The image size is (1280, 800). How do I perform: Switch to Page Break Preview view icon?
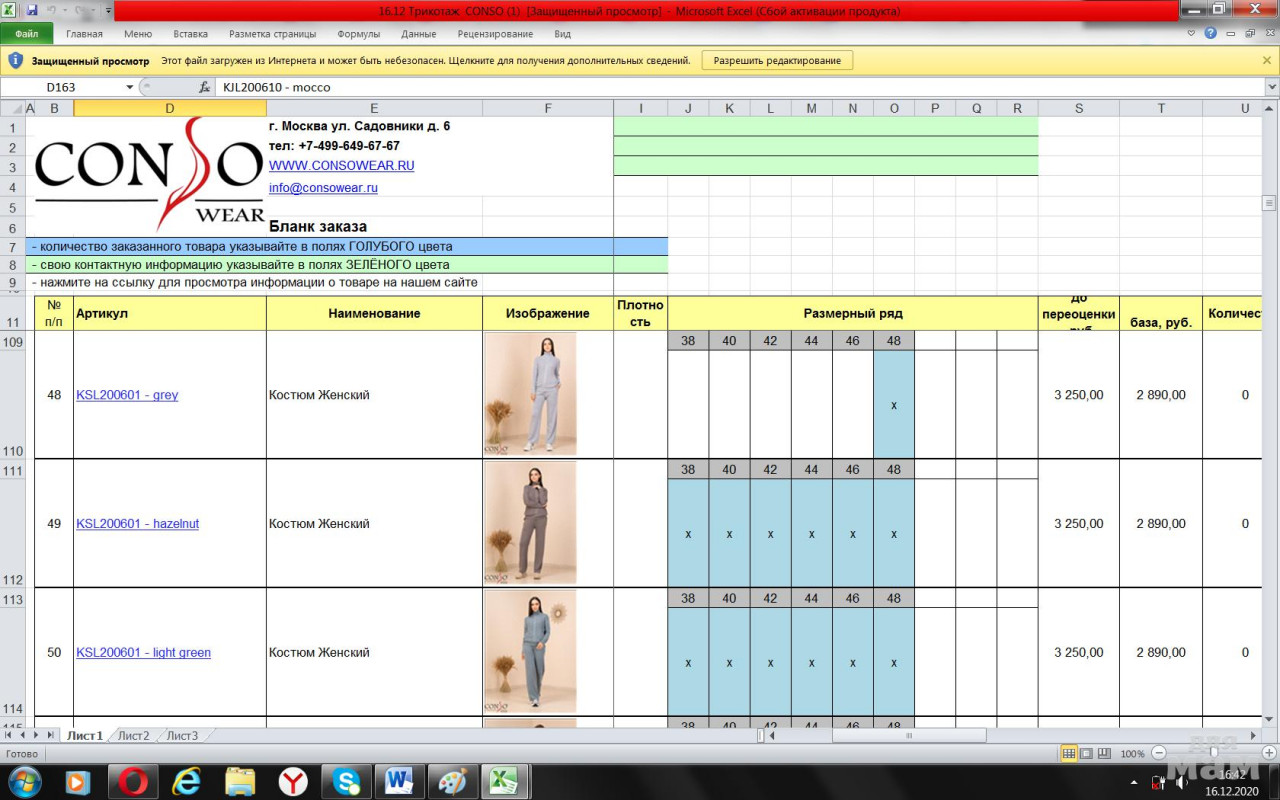tap(1104, 753)
